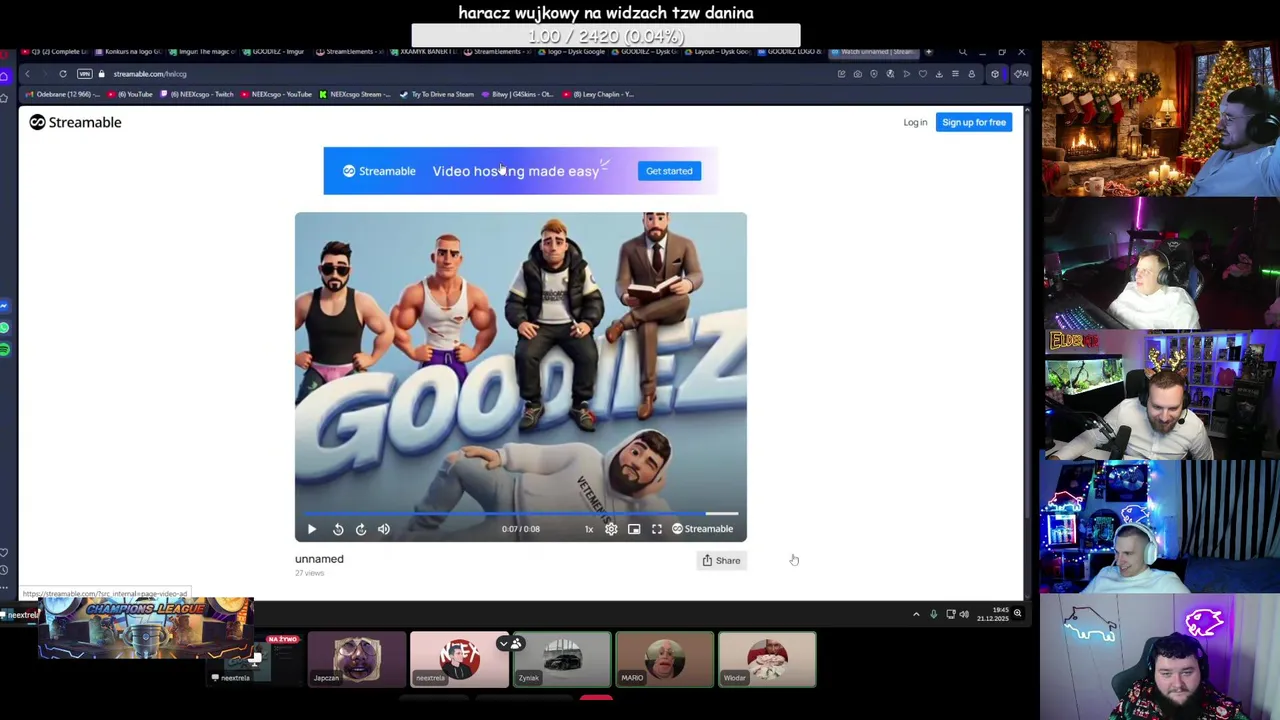This screenshot has height=720, width=1280.
Task: Mute the video player volume
Action: click(x=384, y=529)
